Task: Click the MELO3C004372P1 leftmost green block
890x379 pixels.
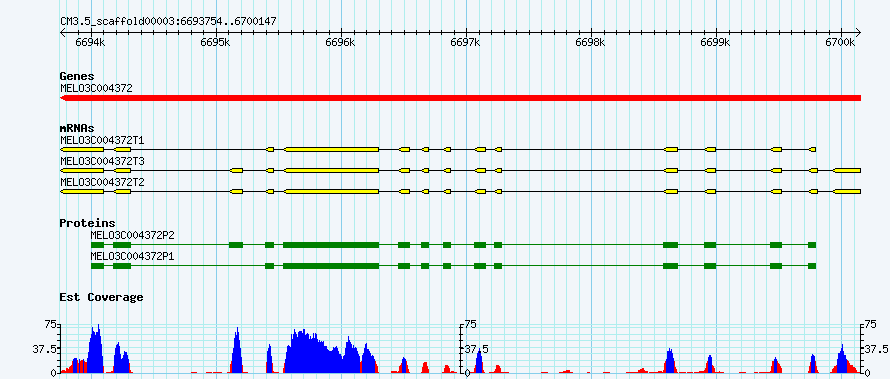Action: coord(98,266)
